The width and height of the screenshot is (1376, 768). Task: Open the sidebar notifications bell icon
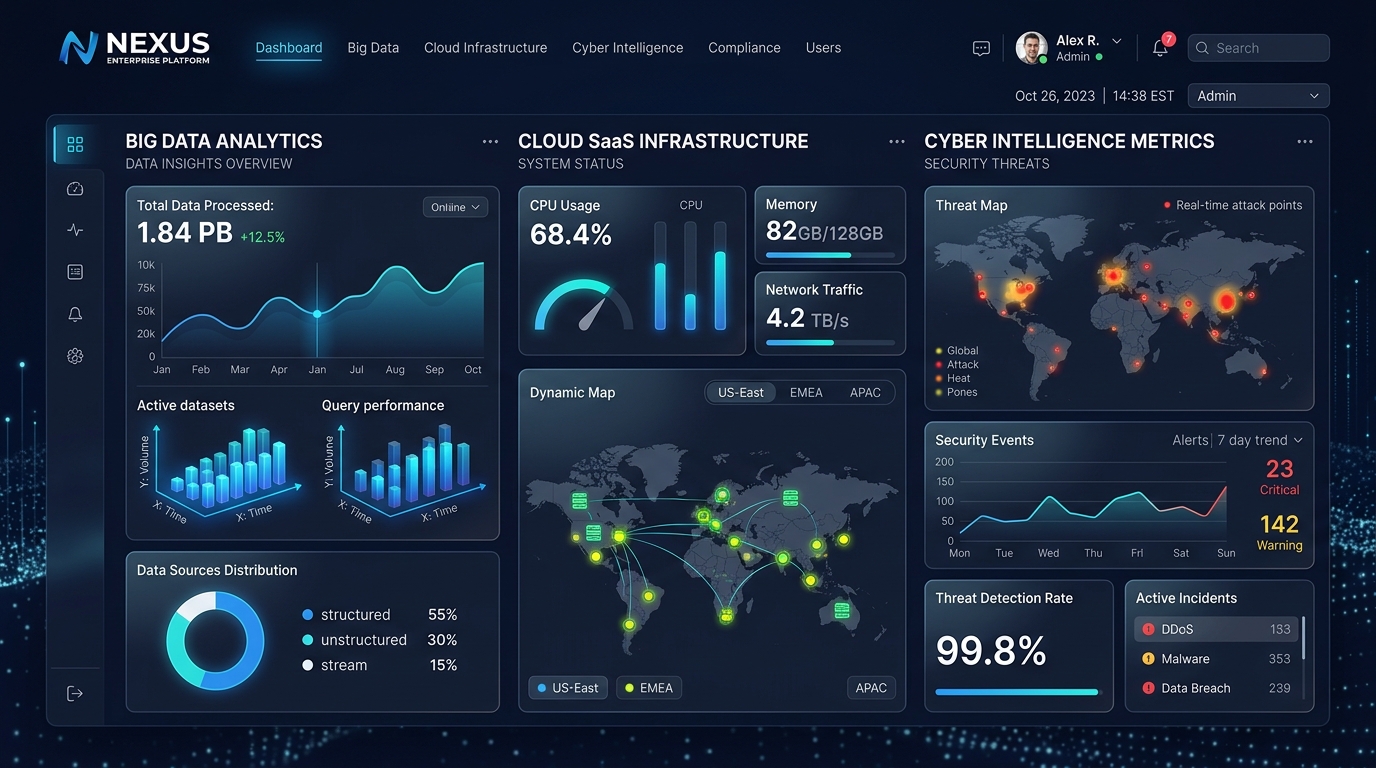75,314
